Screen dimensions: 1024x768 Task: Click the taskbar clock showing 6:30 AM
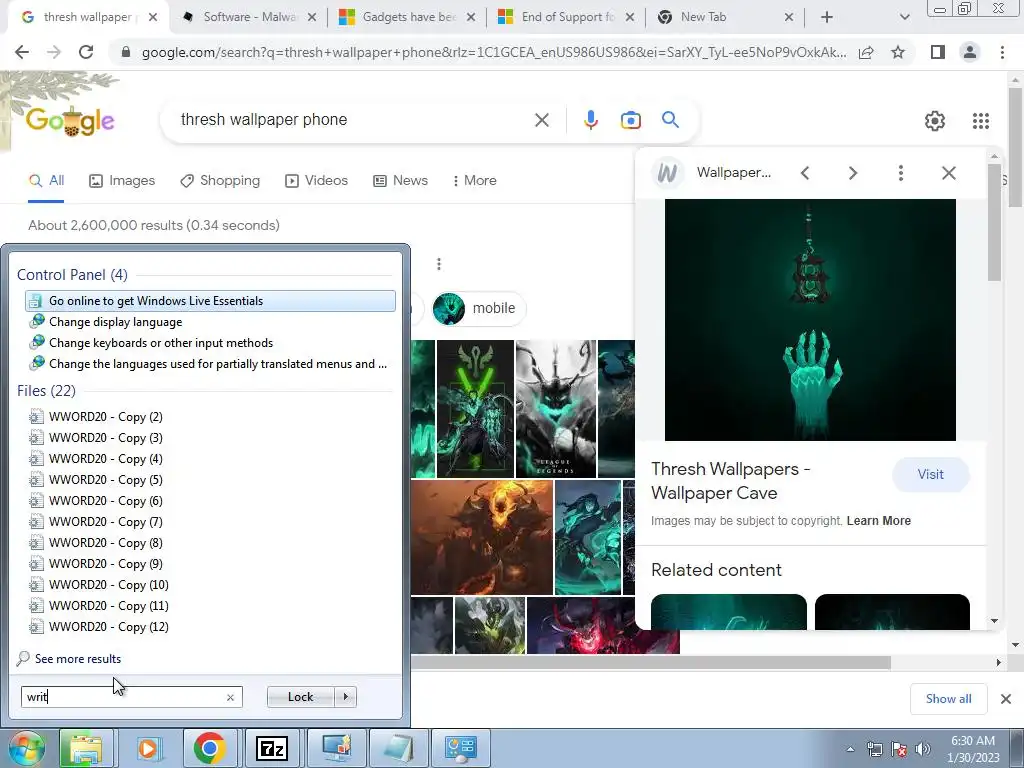click(x=972, y=749)
